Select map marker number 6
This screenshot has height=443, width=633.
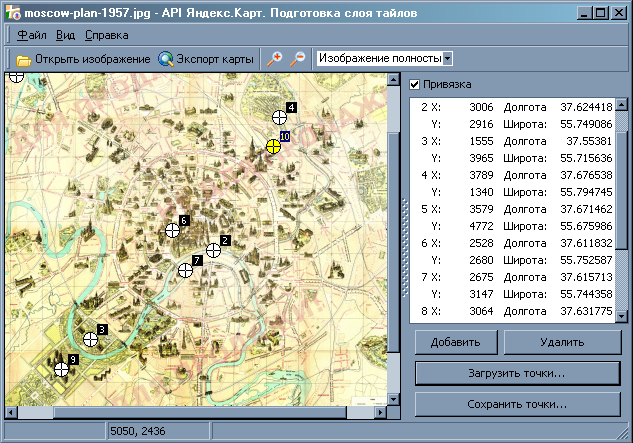pos(172,231)
